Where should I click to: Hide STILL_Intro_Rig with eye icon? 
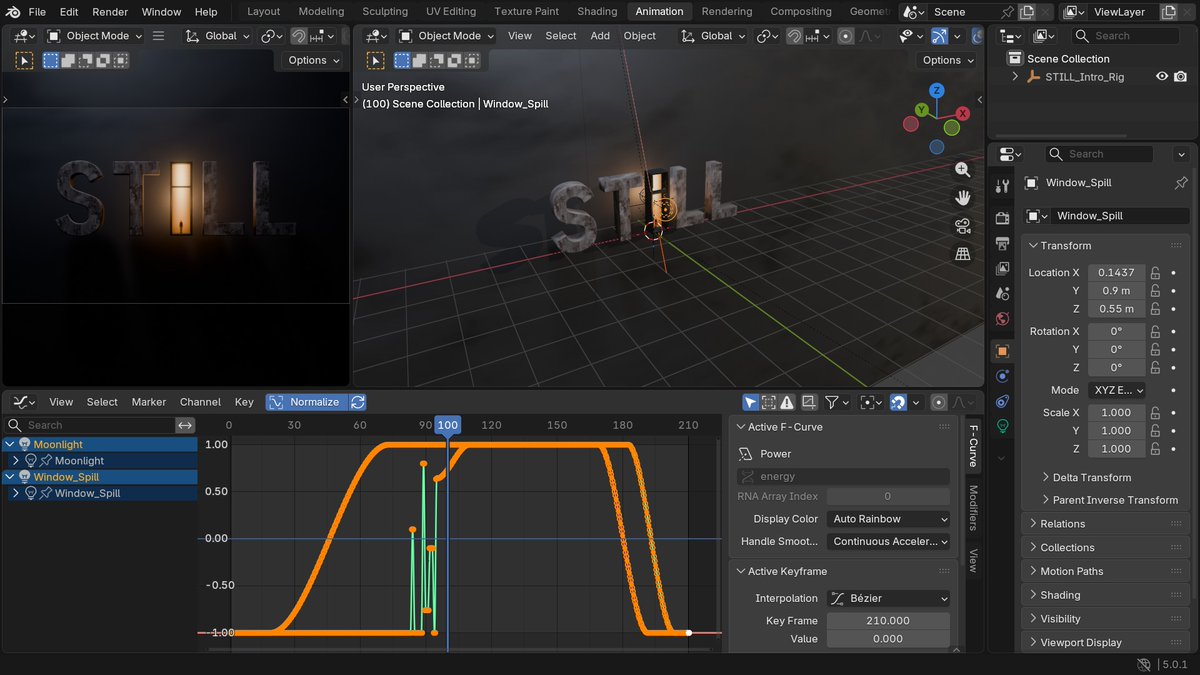coord(1162,77)
